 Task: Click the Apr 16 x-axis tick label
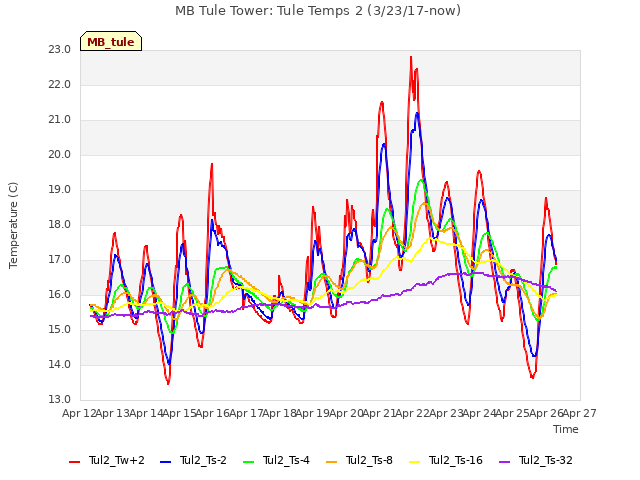coord(212,413)
